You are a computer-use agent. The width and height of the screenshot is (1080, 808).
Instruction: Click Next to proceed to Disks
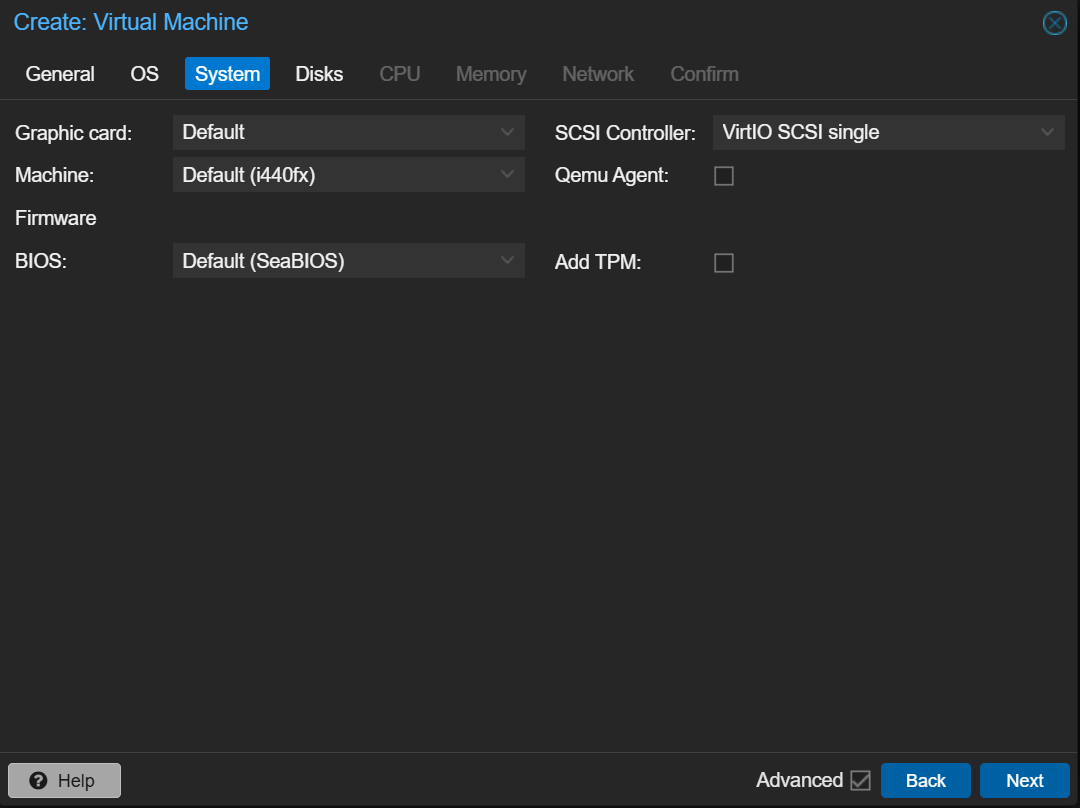click(1024, 781)
